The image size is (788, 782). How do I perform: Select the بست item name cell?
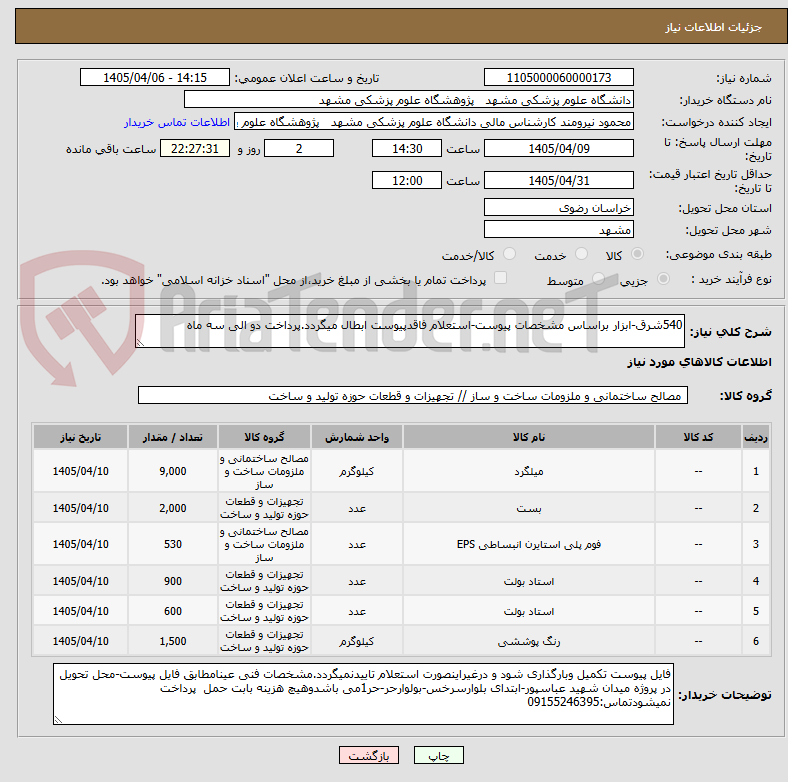[529, 508]
